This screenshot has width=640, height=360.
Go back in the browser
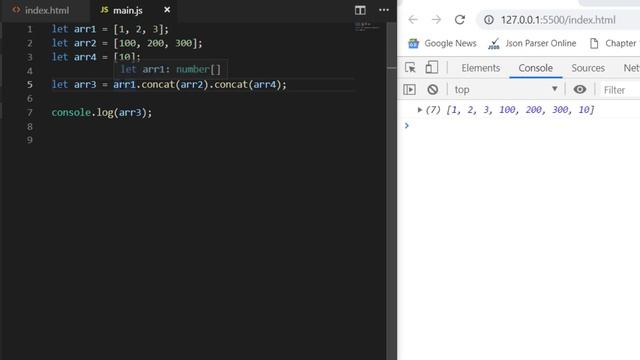[x=413, y=20]
